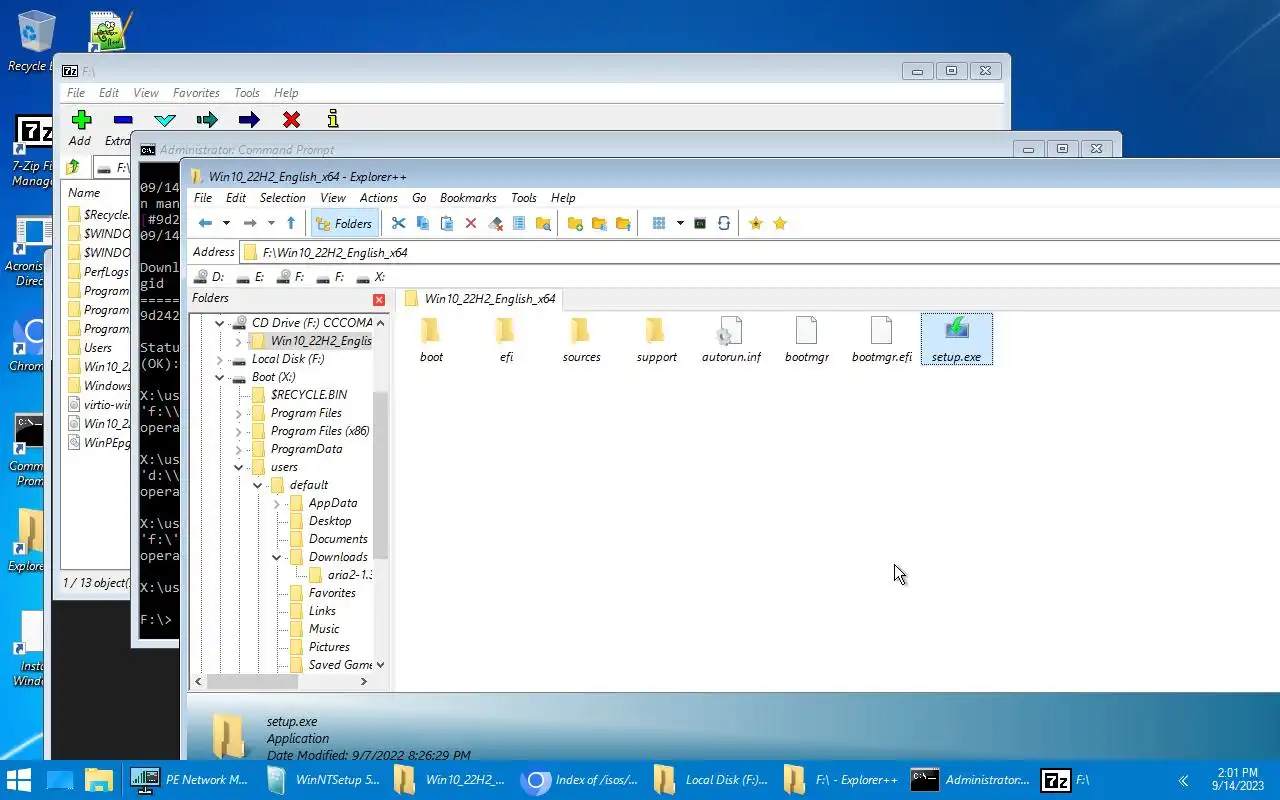1280x800 pixels.
Task: Create a new folder with toolbar icon
Action: point(575,224)
